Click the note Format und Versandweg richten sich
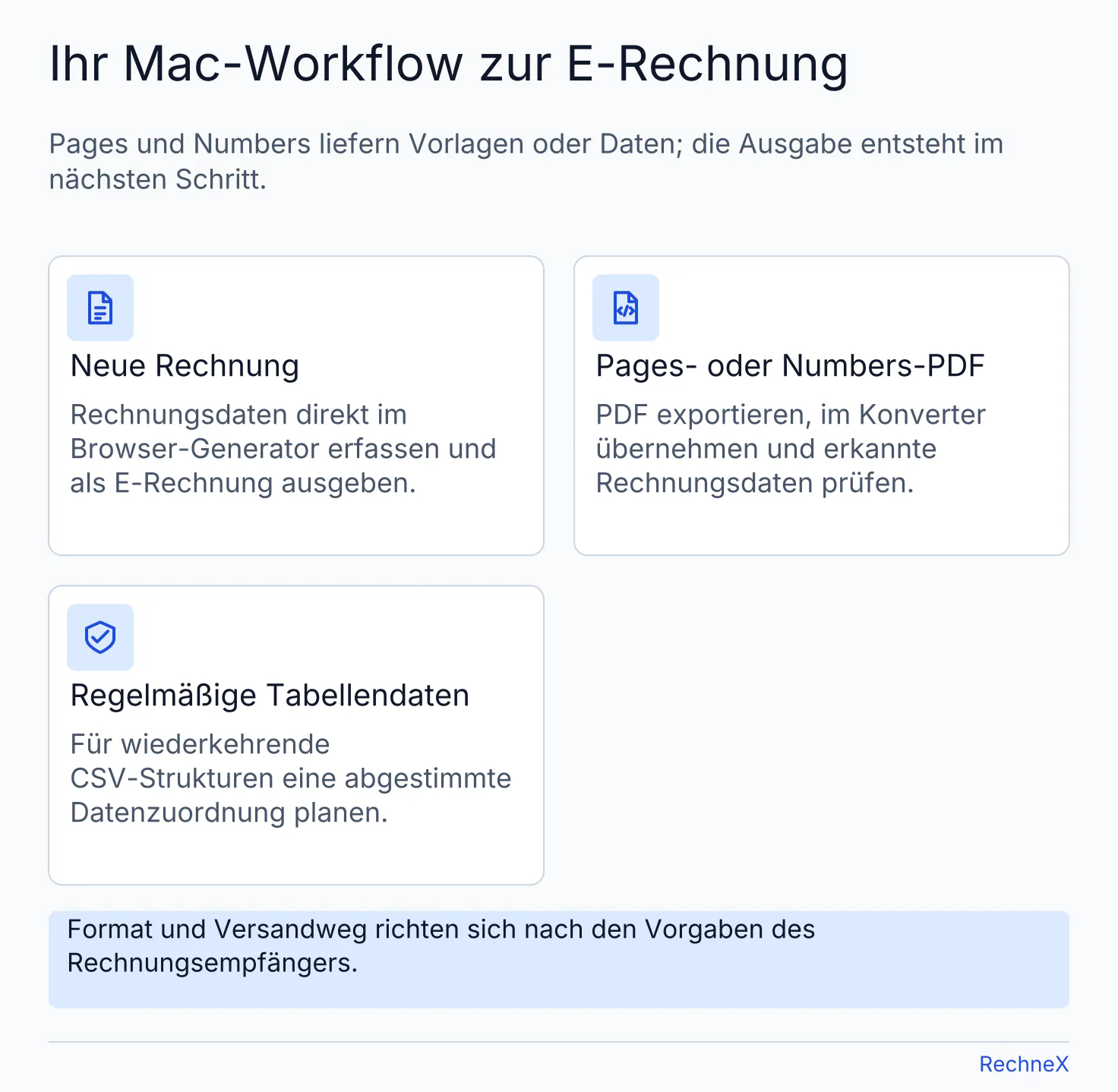The width and height of the screenshot is (1118, 1092). [441, 946]
